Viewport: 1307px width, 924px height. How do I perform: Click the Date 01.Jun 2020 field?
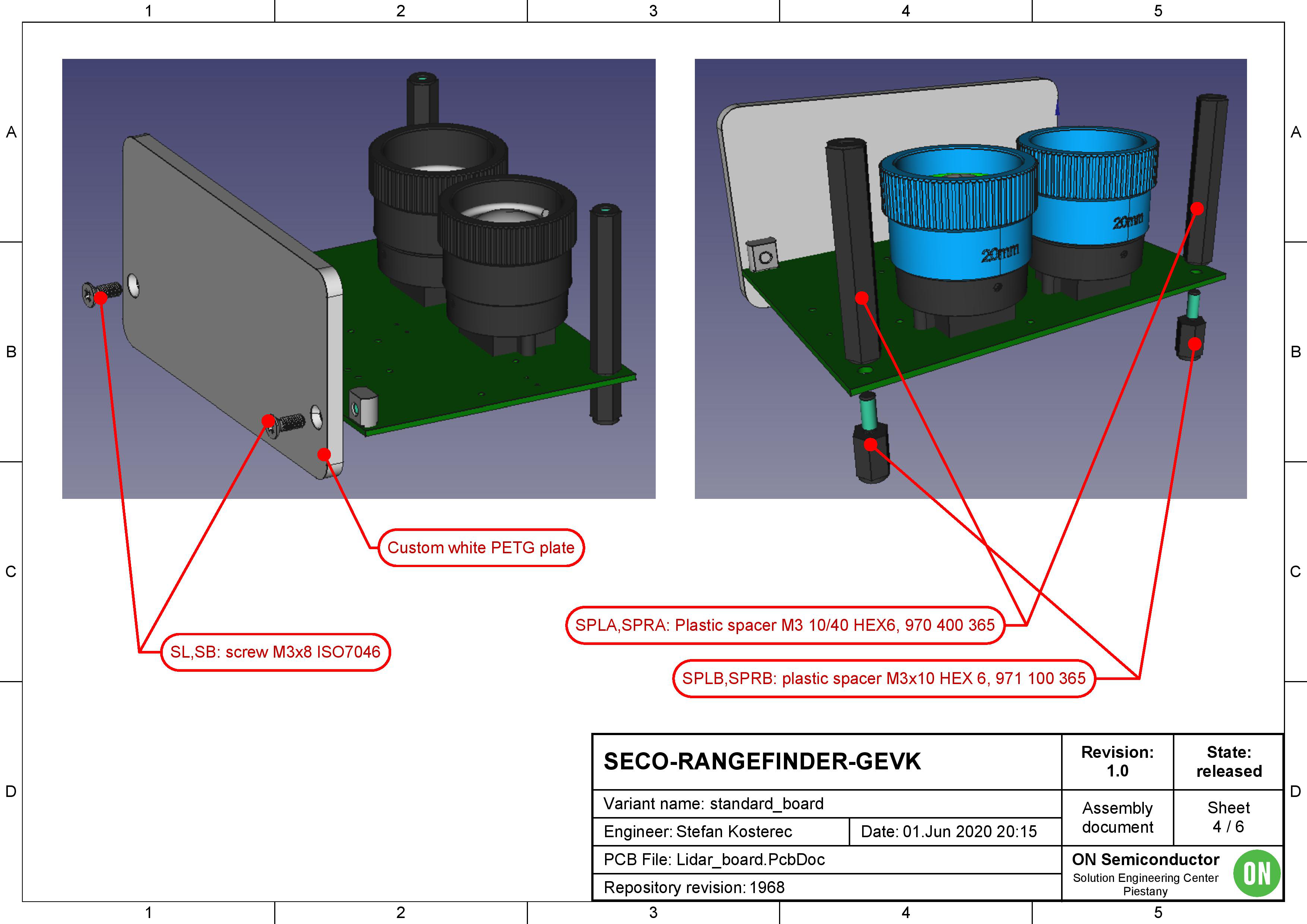pyautogui.click(x=948, y=832)
